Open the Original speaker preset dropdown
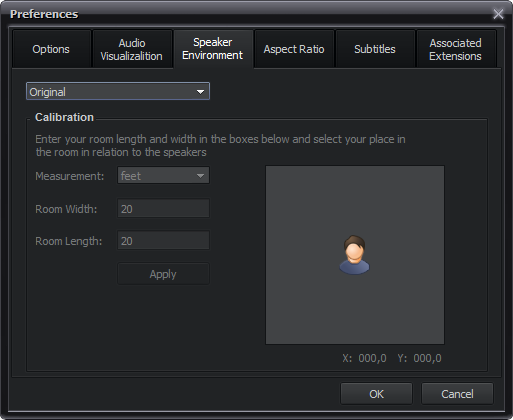Screen dimensions: 513x420 point(118,91)
